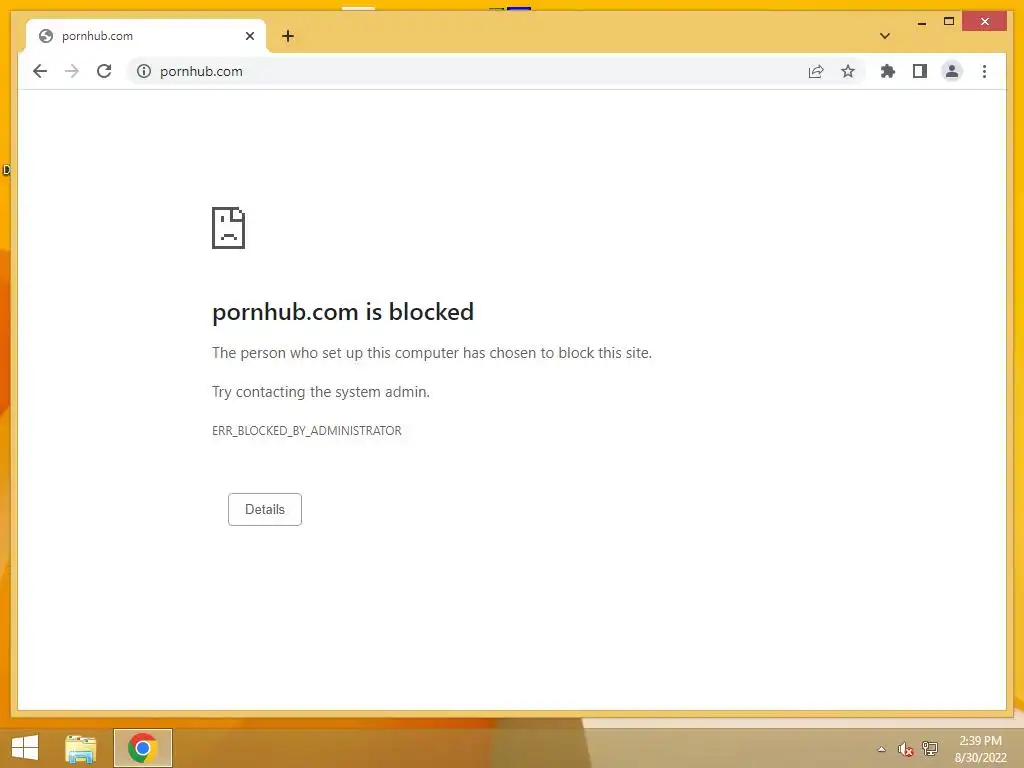Close the Chrome window

(x=985, y=22)
